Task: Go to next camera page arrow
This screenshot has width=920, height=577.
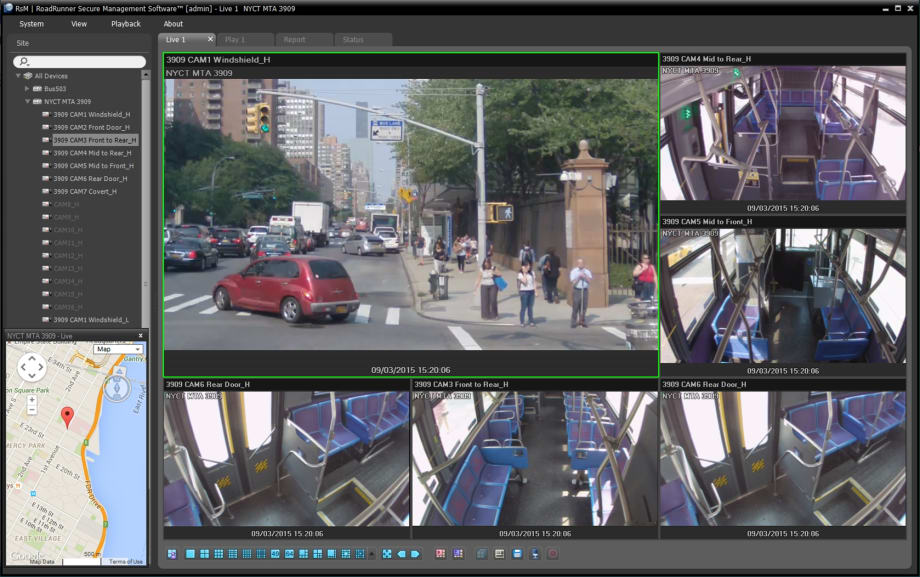Action: tap(416, 552)
